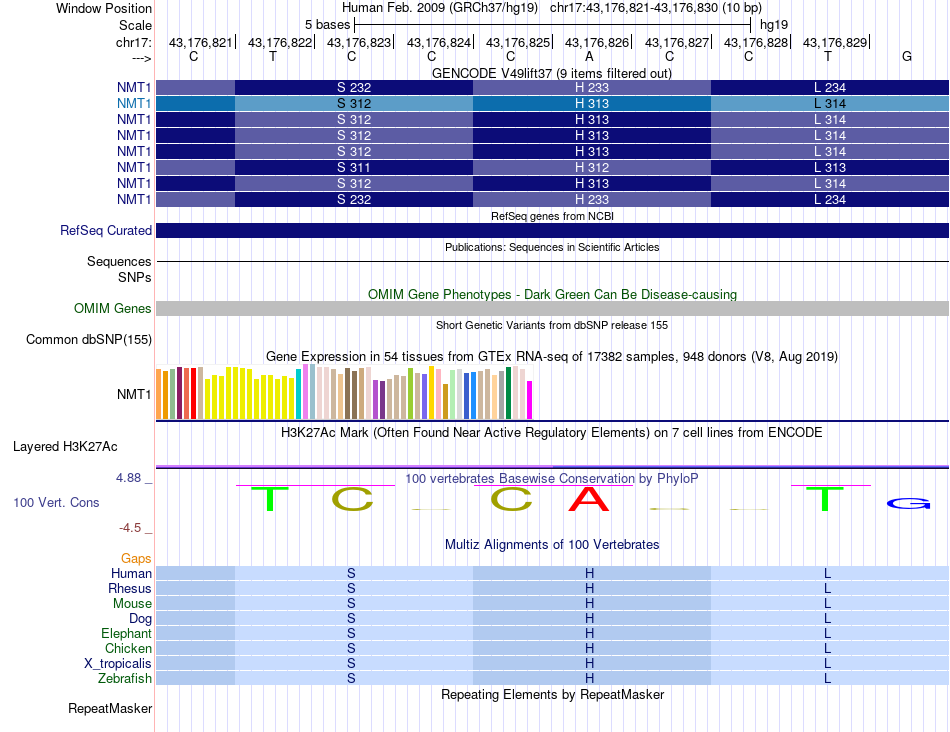This screenshot has height=732, width=950.
Task: Select the gray OMIM Genes bar
Action: (x=552, y=308)
